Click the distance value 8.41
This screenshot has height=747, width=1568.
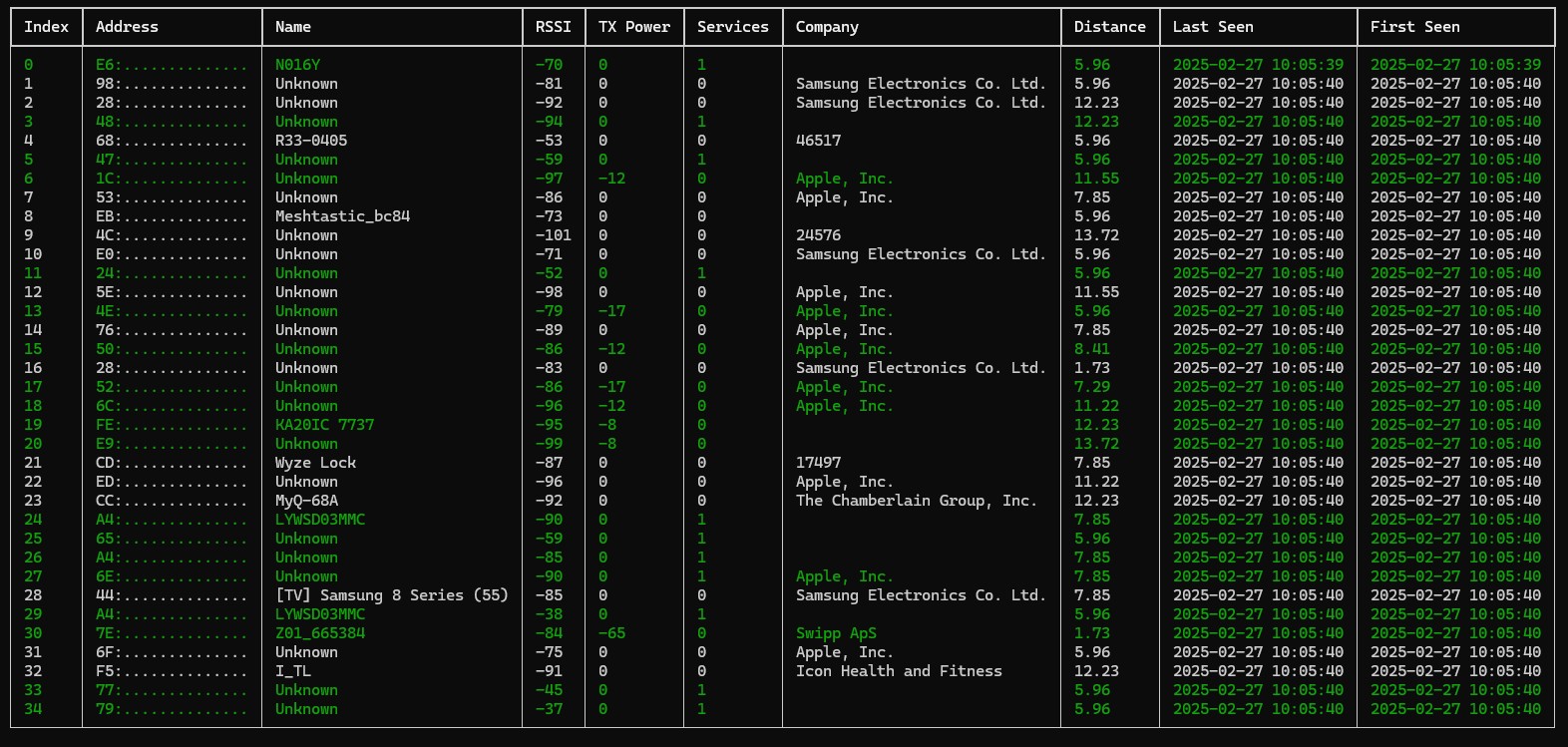1092,349
